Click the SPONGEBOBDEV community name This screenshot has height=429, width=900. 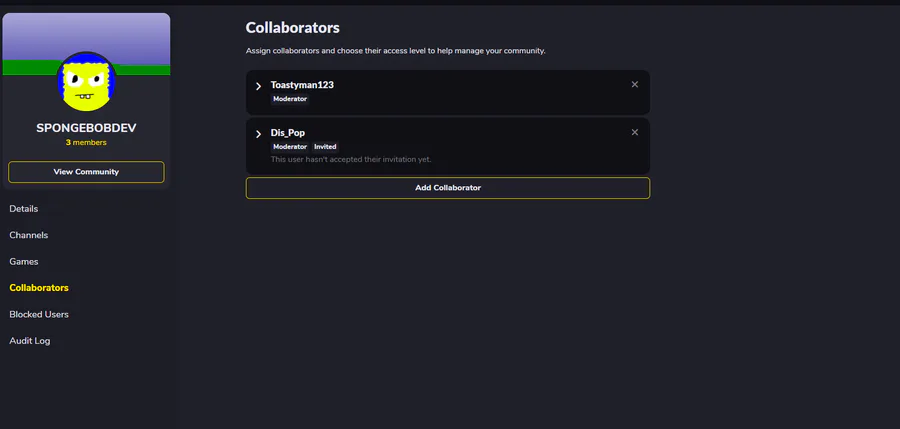pyautogui.click(x=86, y=128)
